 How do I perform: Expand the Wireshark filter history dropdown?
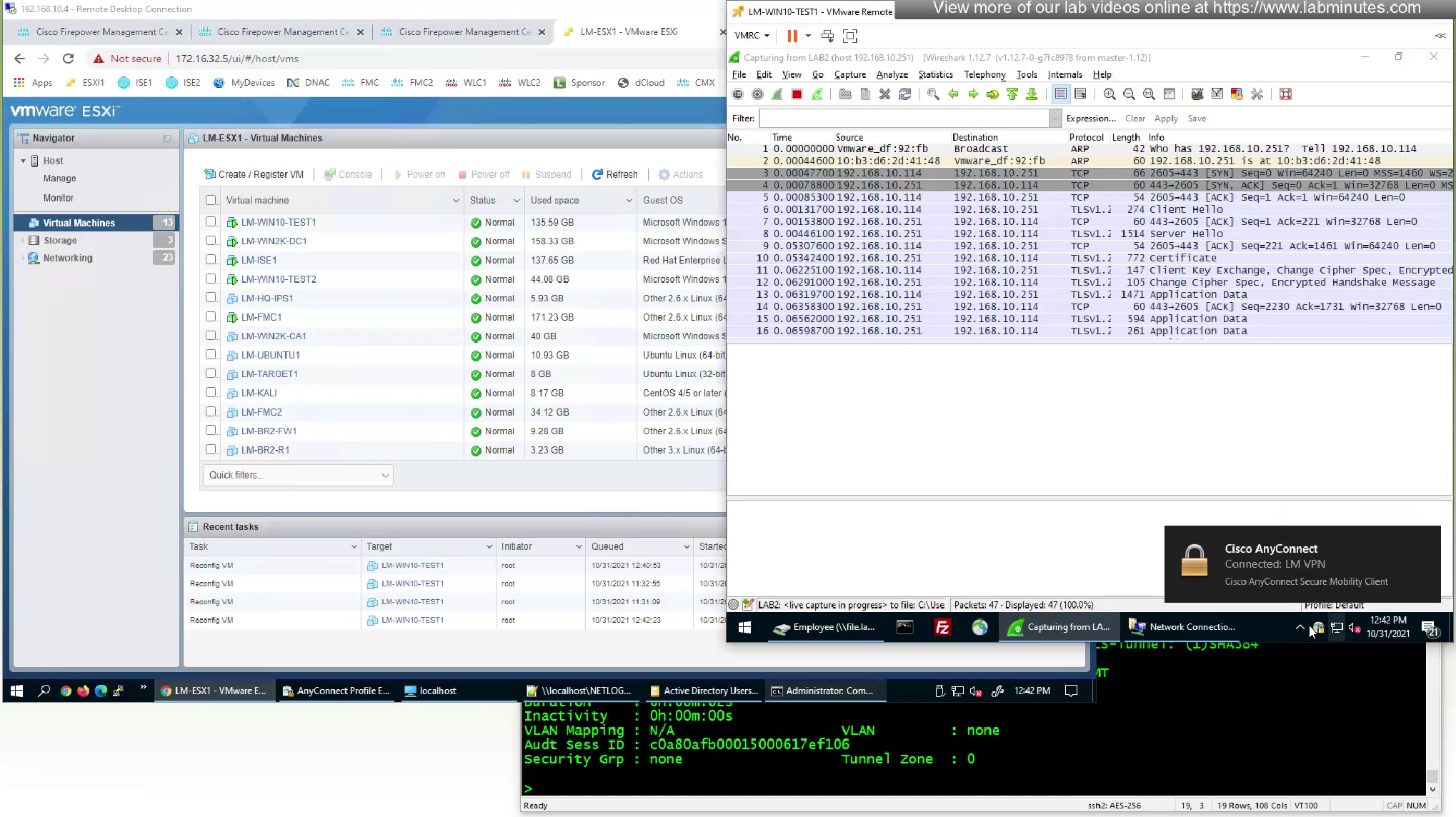click(1054, 119)
